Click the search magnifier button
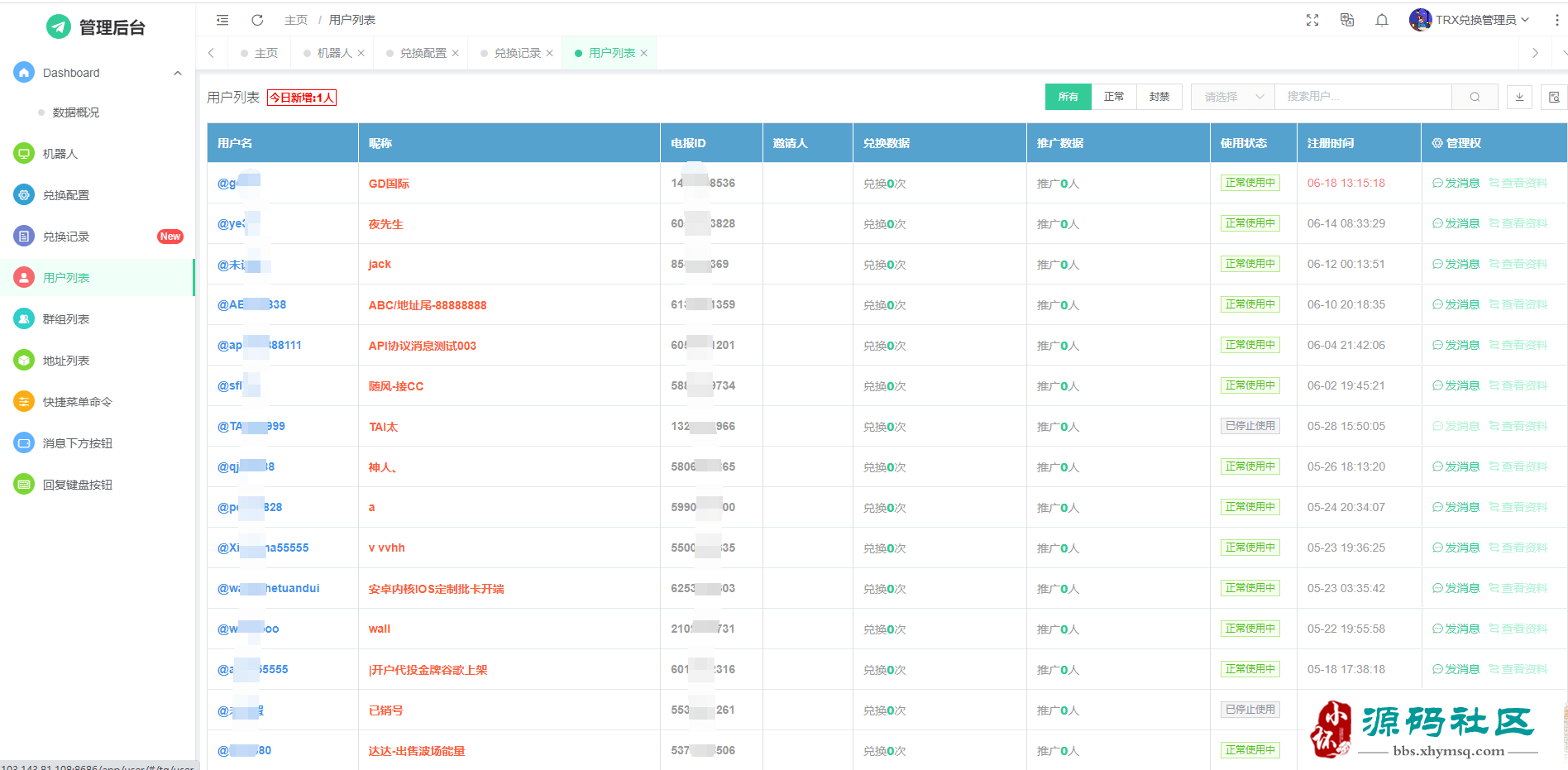1568x770 pixels. 1475,97
